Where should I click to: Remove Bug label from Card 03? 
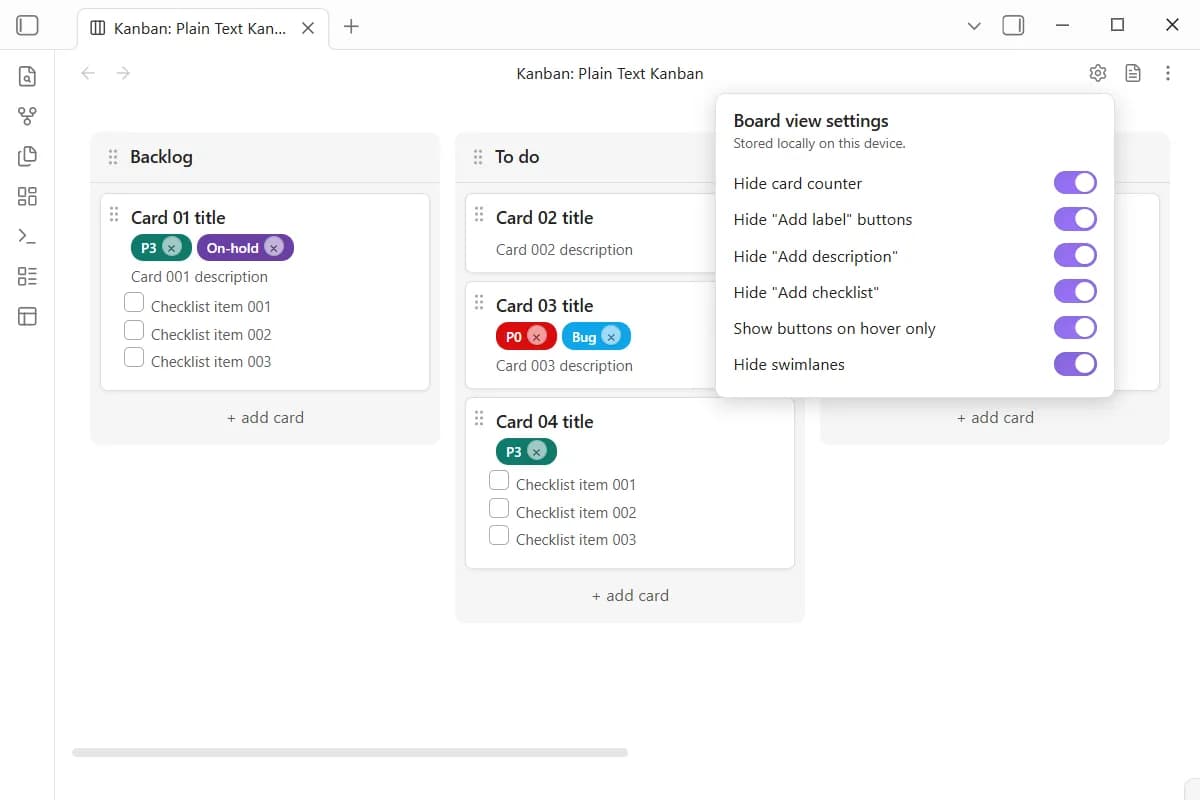tap(611, 336)
